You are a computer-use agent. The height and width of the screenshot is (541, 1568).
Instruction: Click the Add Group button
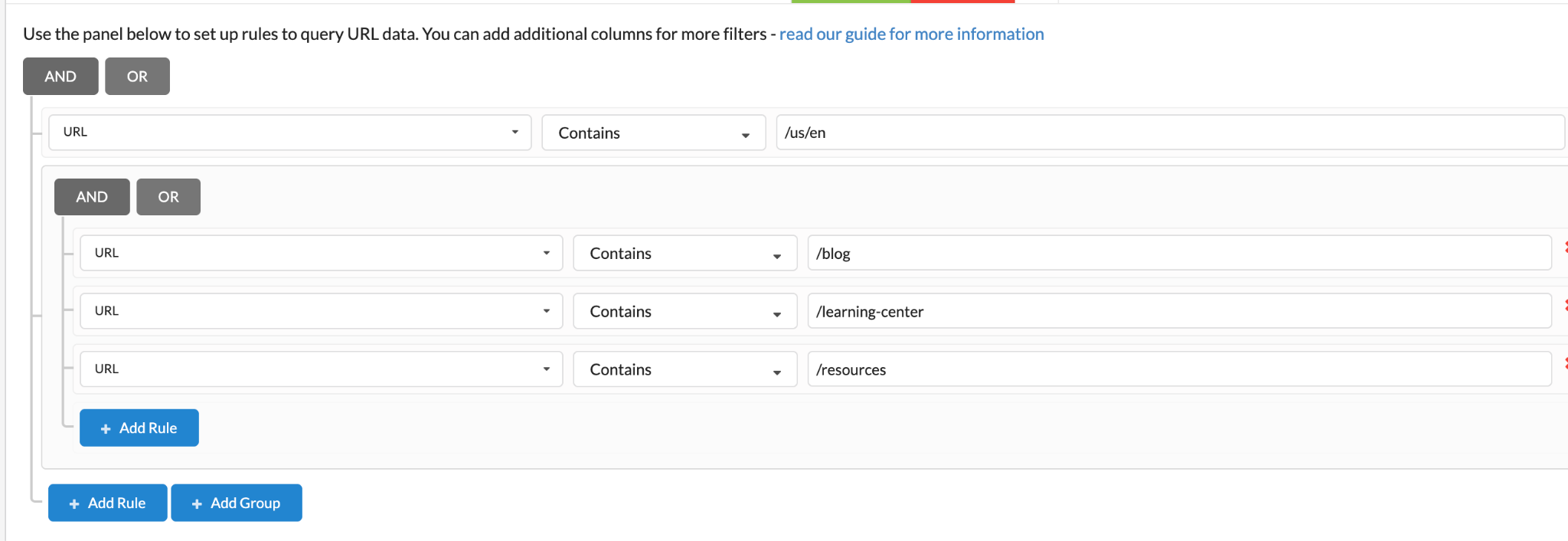(x=237, y=503)
